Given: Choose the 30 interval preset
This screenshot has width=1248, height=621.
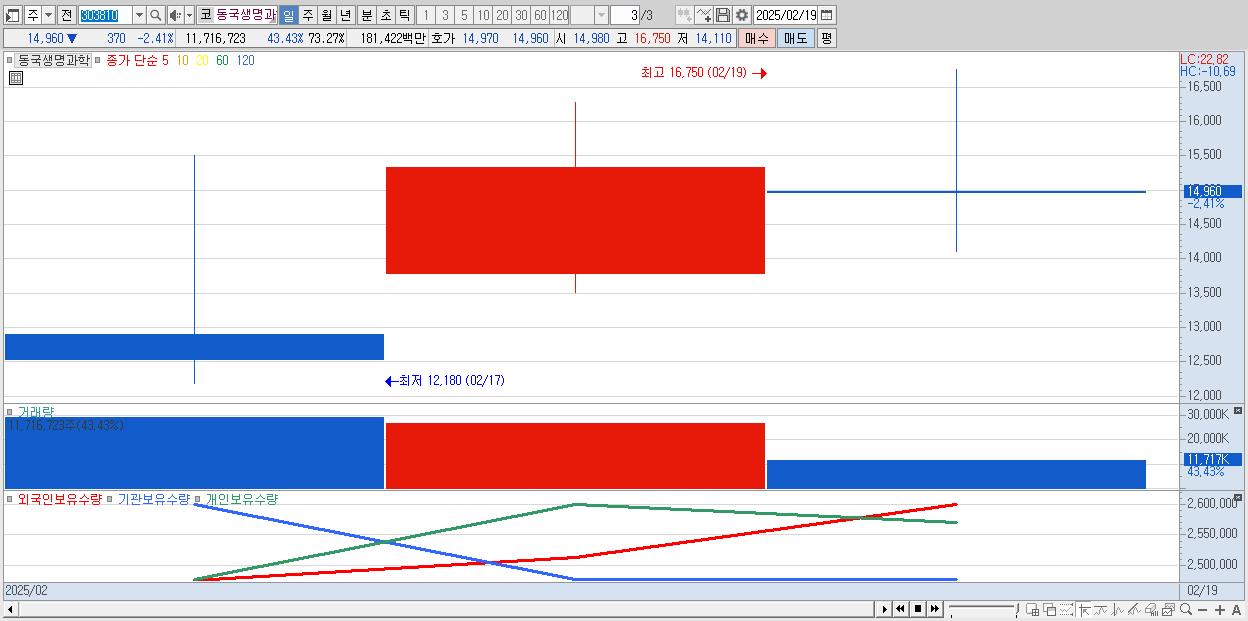Looking at the screenshot, I should click(x=521, y=15).
